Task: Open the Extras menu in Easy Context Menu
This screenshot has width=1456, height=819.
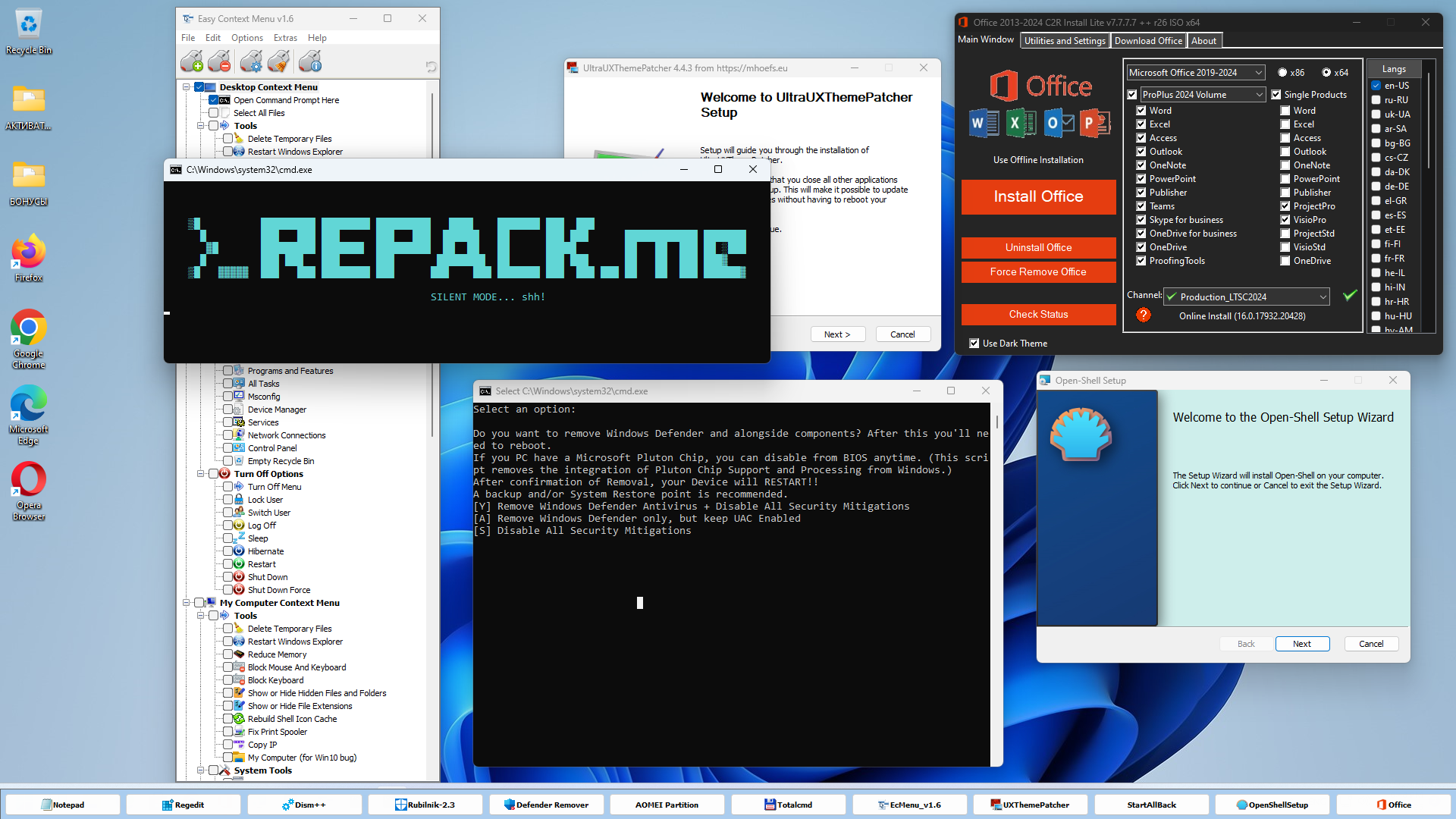Action: click(285, 38)
